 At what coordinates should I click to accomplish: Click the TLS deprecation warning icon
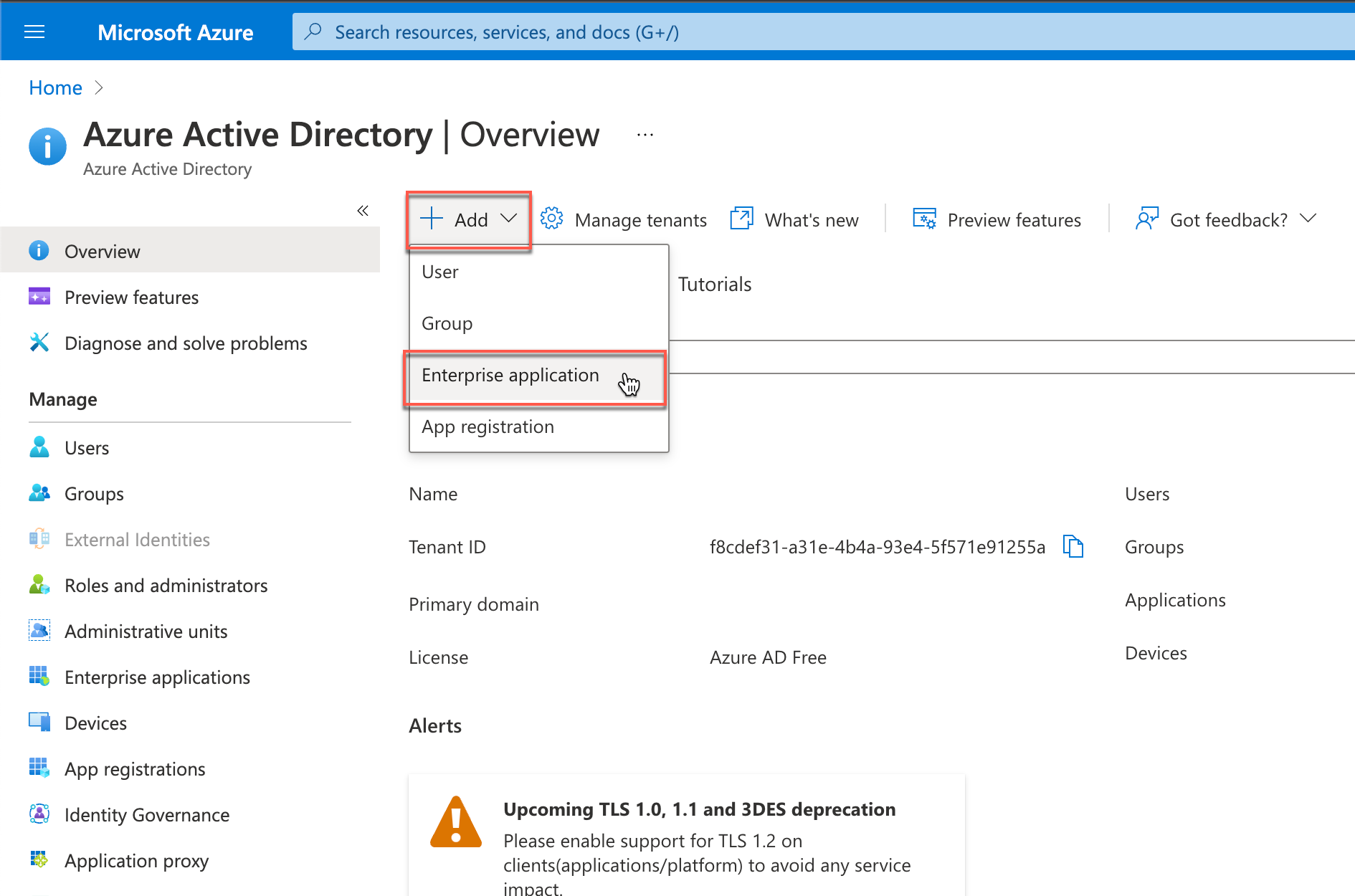[x=456, y=822]
